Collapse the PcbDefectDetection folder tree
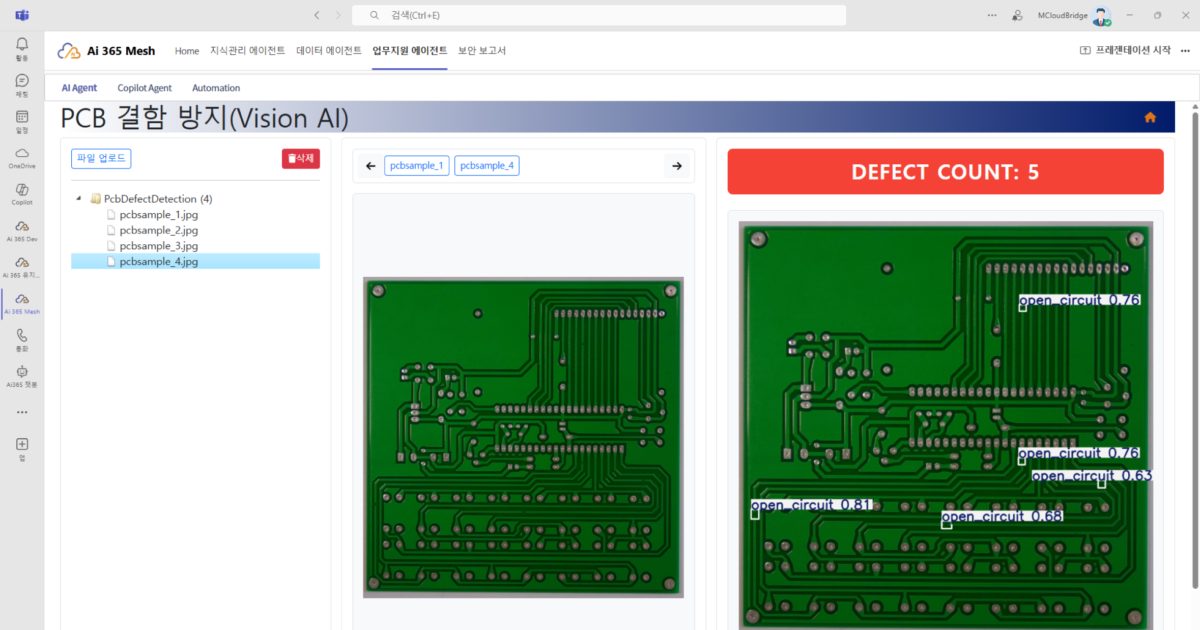1200x630 pixels. 79,198
